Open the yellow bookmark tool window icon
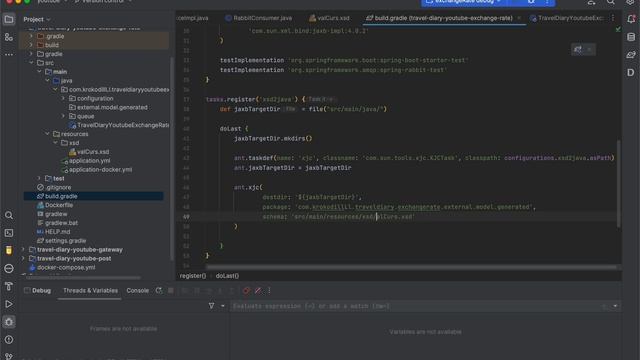This screenshot has width=640, height=360. [x=9, y=250]
